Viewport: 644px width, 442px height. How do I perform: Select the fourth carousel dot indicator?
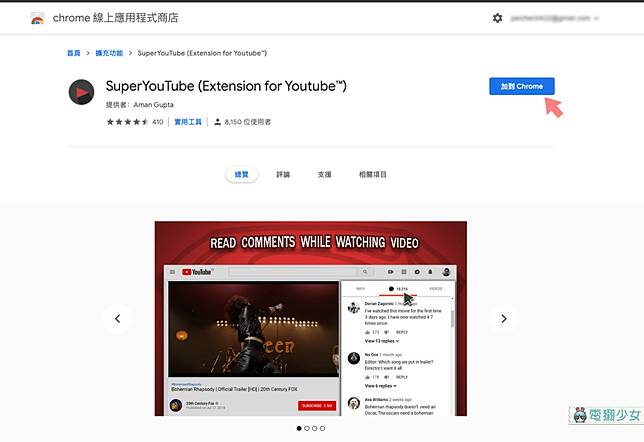pyautogui.click(x=322, y=428)
